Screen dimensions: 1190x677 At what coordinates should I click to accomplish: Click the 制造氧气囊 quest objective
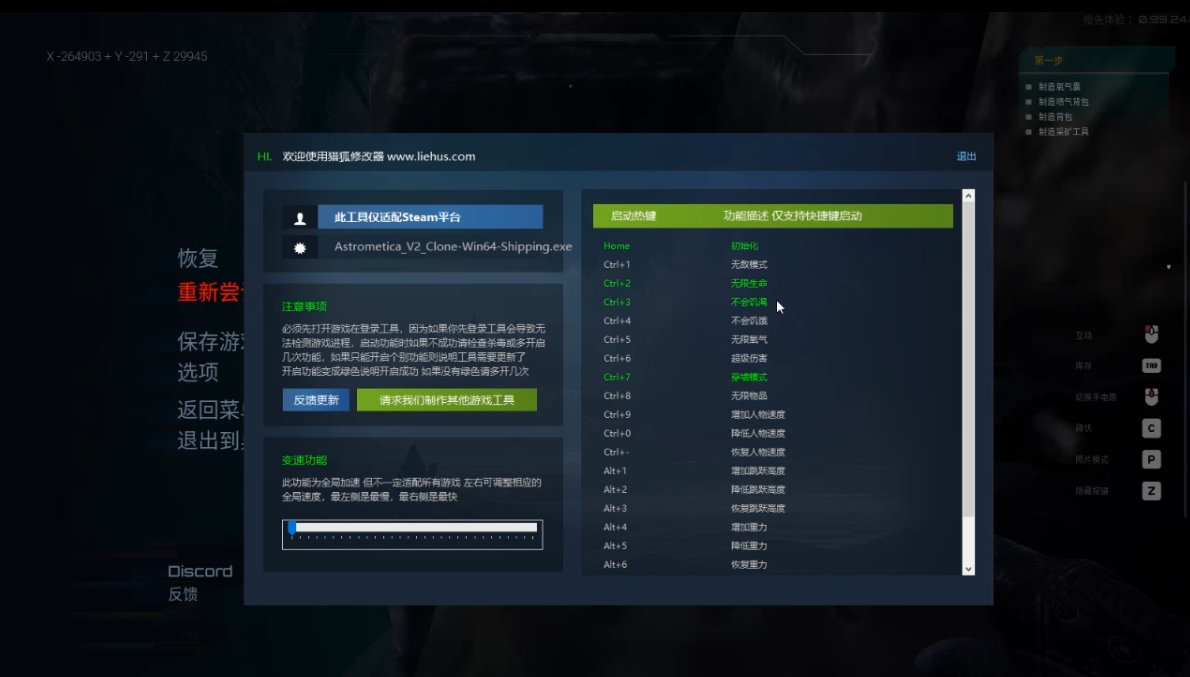click(1059, 87)
